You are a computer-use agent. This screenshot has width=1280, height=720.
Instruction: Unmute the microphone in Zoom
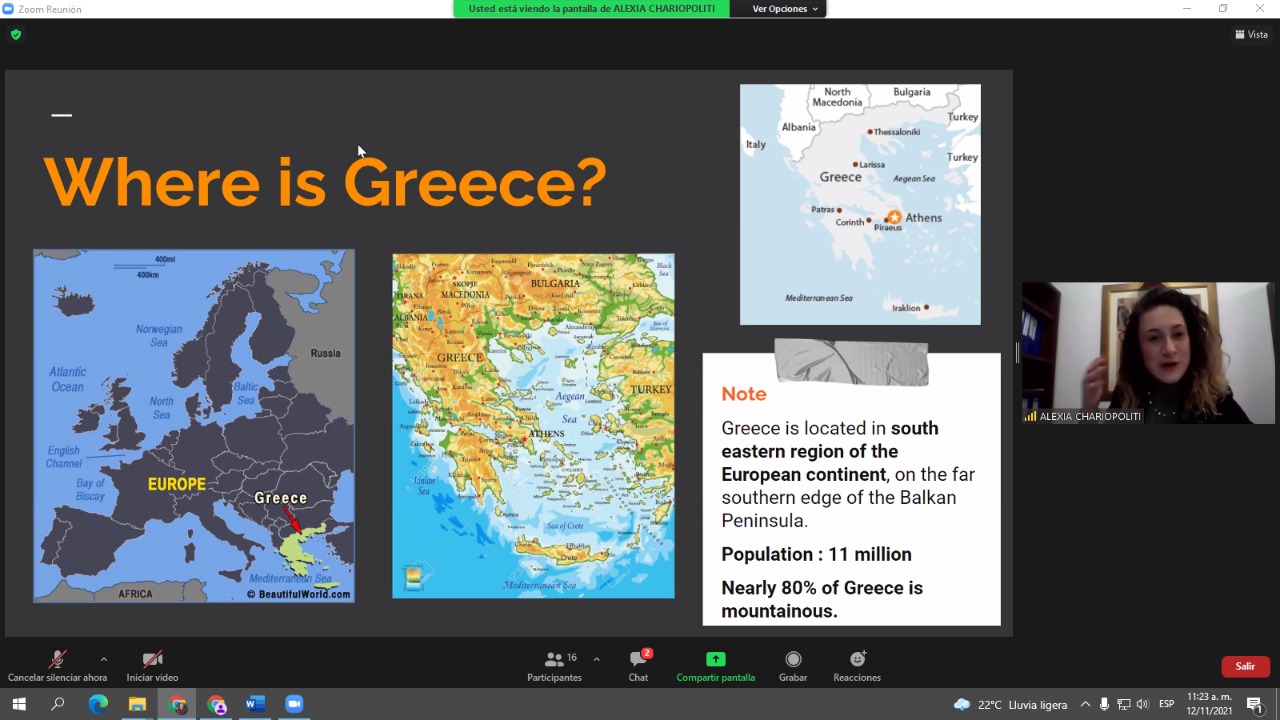click(57, 666)
